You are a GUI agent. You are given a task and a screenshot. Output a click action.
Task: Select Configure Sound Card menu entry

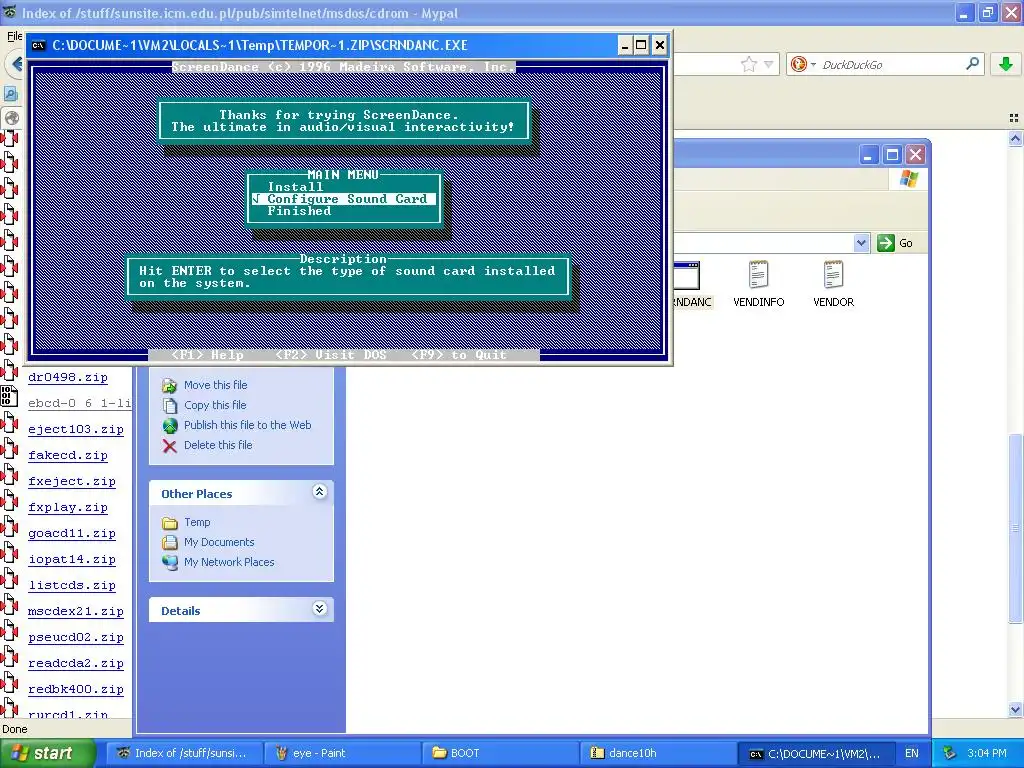click(x=344, y=199)
